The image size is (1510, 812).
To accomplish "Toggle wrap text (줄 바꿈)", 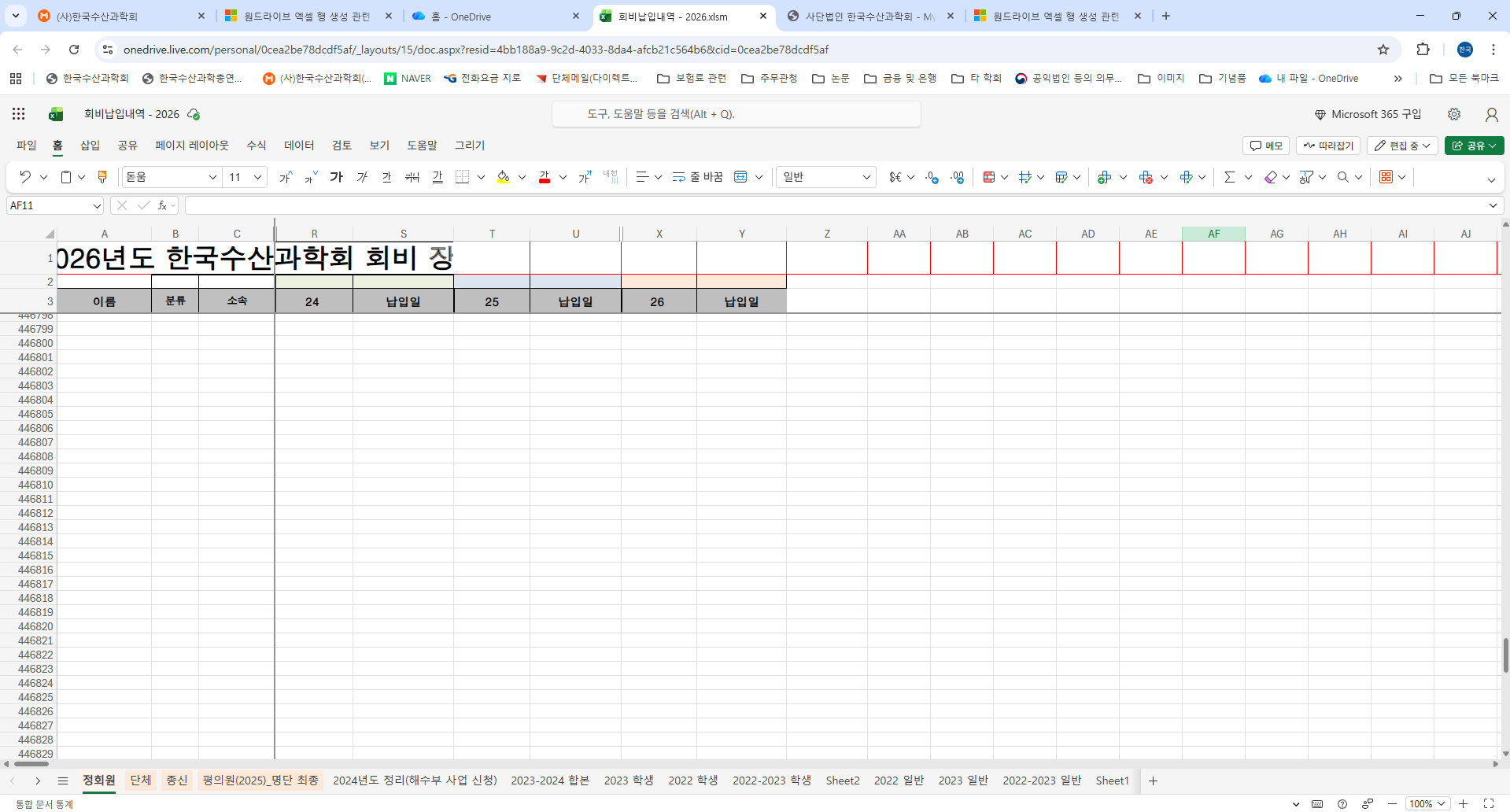I will tap(698, 177).
